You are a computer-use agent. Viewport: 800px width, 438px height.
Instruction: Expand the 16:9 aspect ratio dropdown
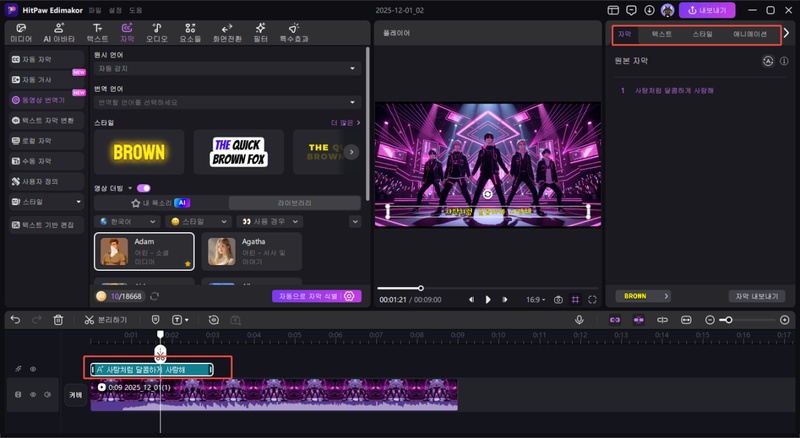tap(536, 299)
